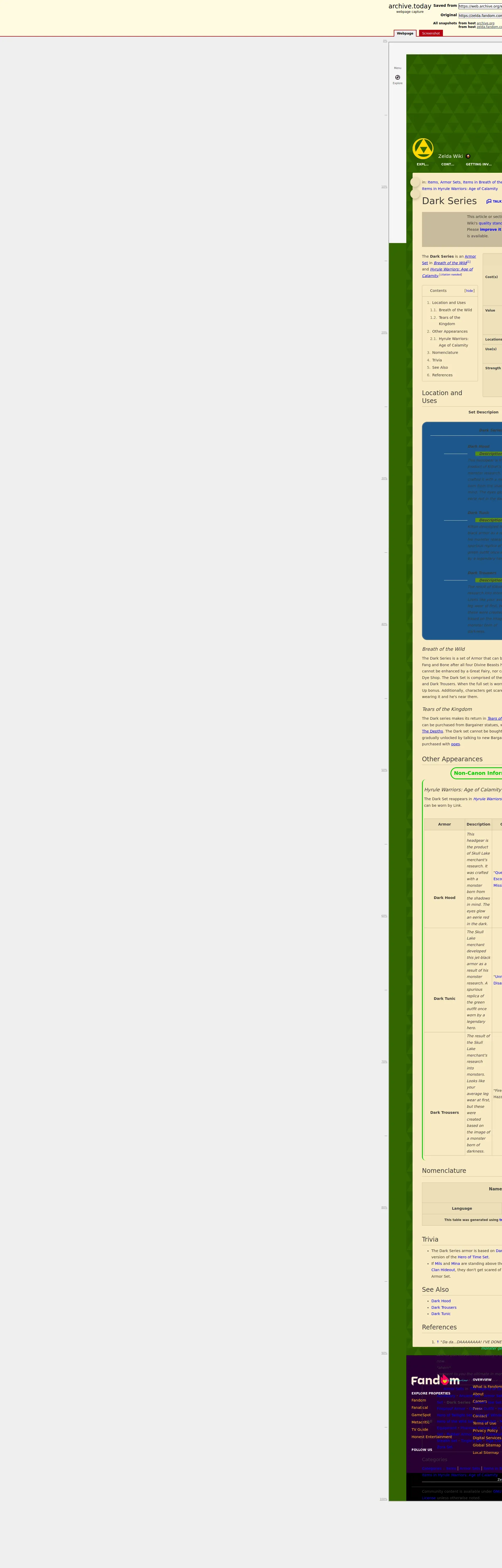Viewport: 502px width, 1568px height.
Task: Open GameSpot link in footer
Action: (x=420, y=1415)
